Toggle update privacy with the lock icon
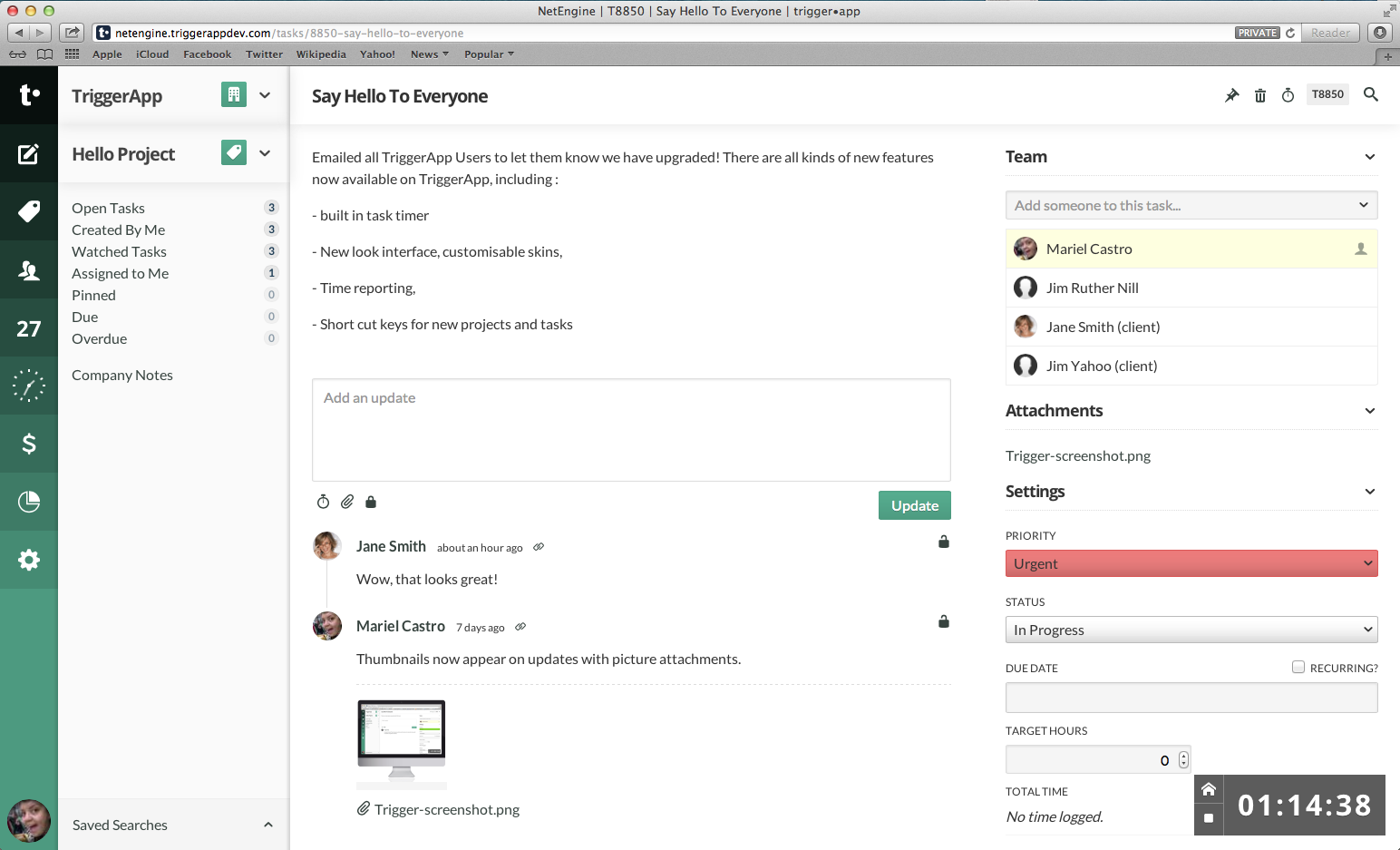The height and width of the screenshot is (850, 1400). click(371, 502)
